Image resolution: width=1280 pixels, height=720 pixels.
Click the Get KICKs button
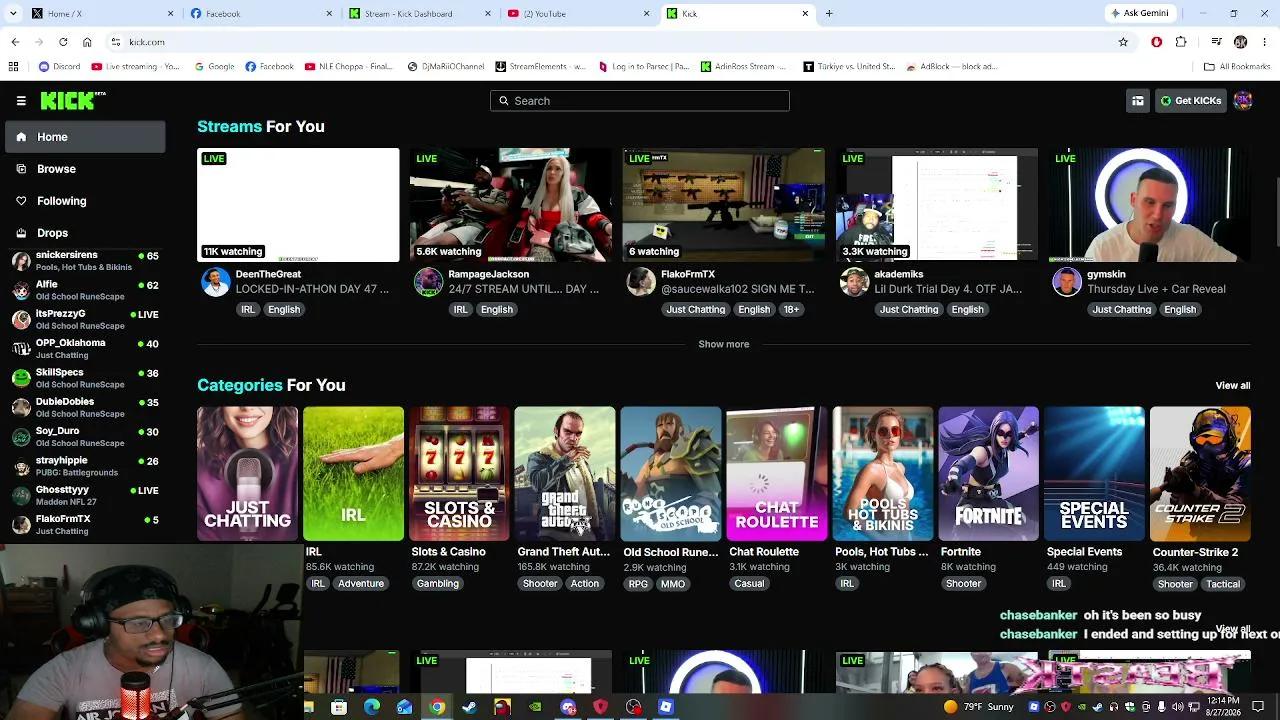[1190, 101]
